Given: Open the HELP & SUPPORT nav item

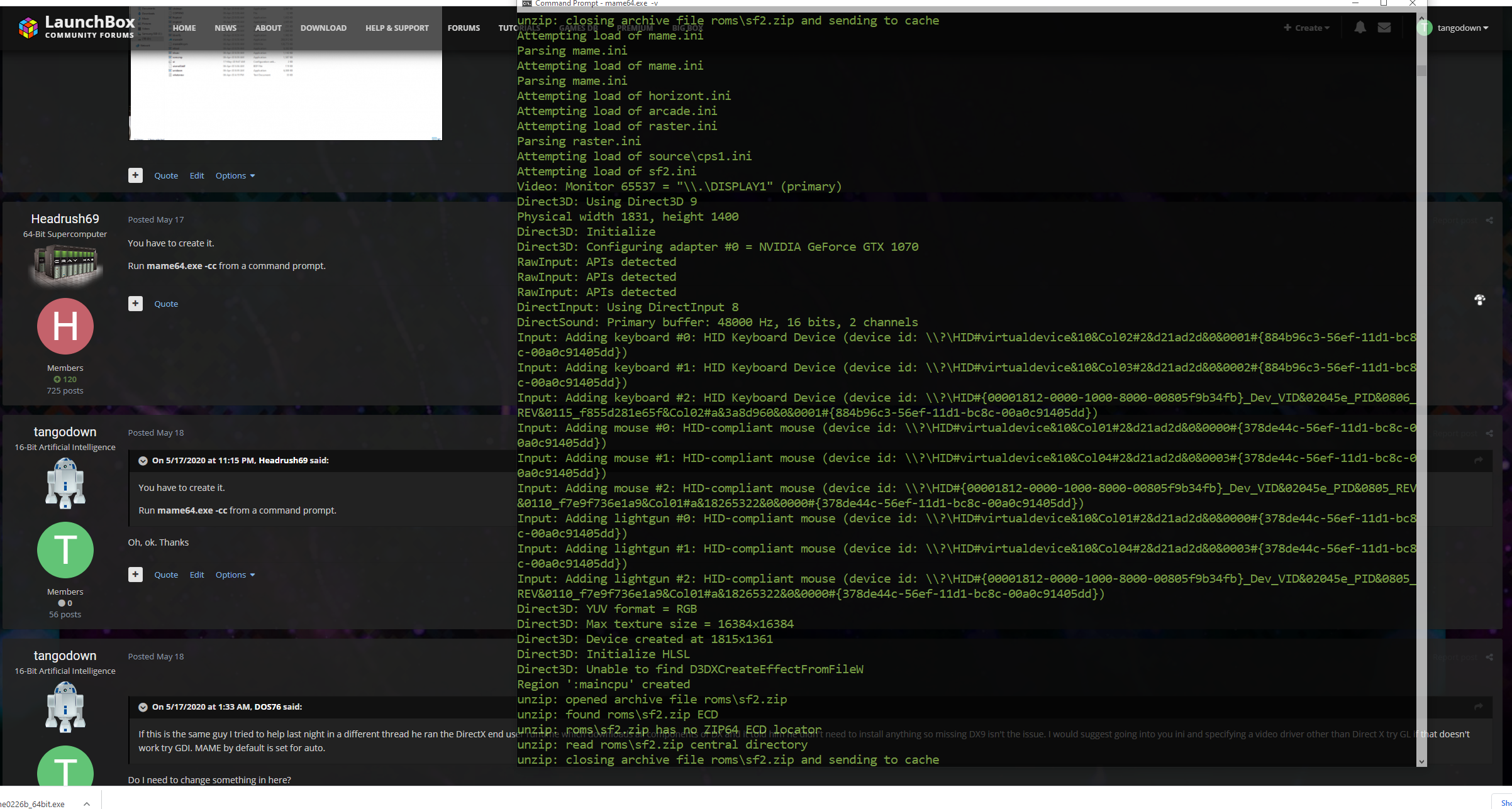Looking at the screenshot, I should (x=397, y=28).
